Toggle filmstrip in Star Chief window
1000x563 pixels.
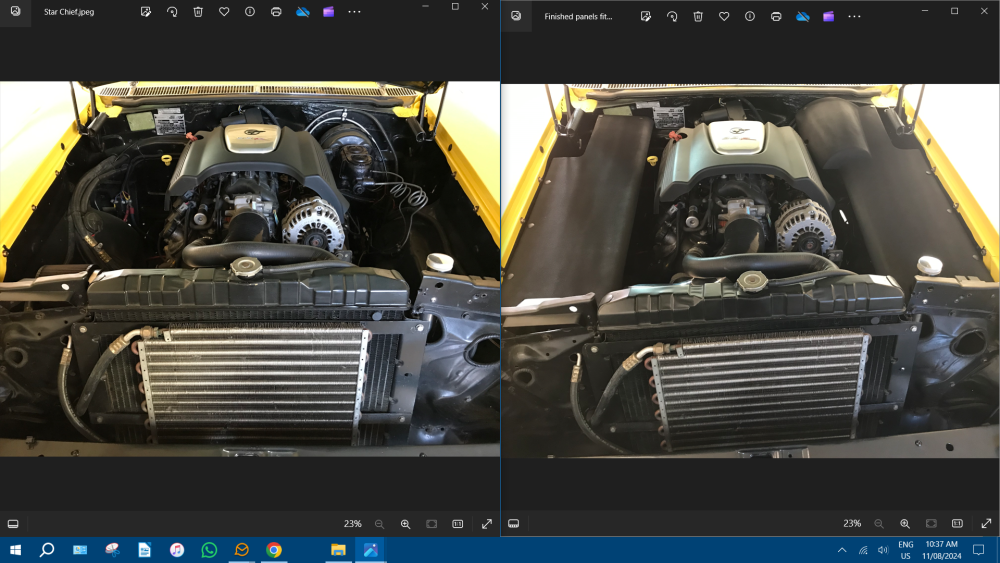[x=13, y=524]
